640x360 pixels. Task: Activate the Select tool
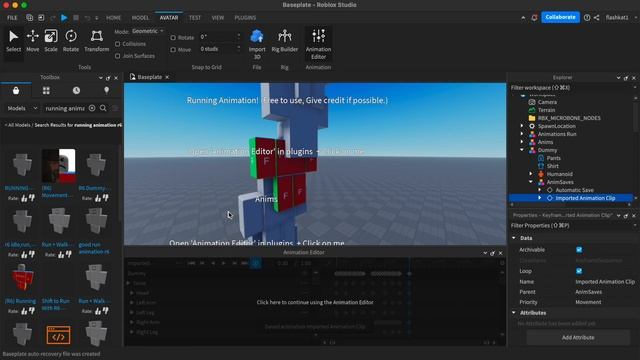click(13, 41)
